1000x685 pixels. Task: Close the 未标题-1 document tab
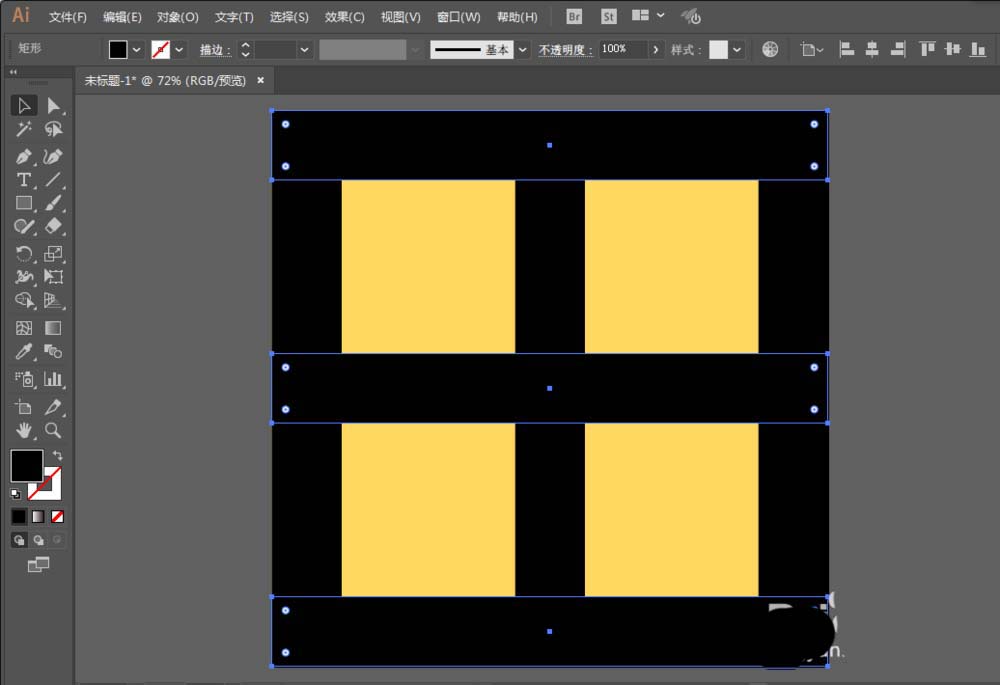tap(260, 80)
